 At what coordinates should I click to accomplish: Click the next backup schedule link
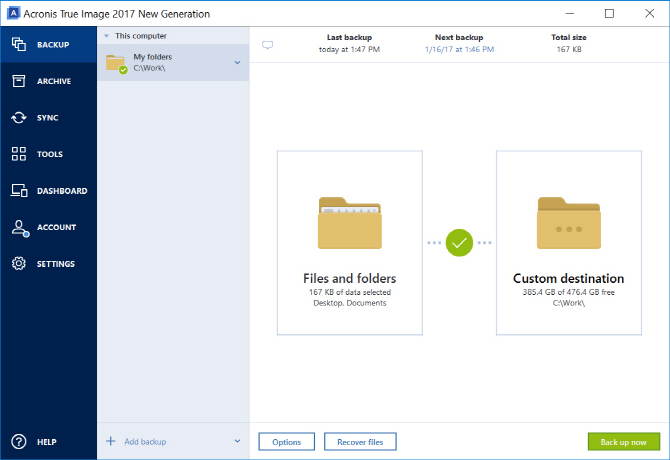click(x=459, y=49)
